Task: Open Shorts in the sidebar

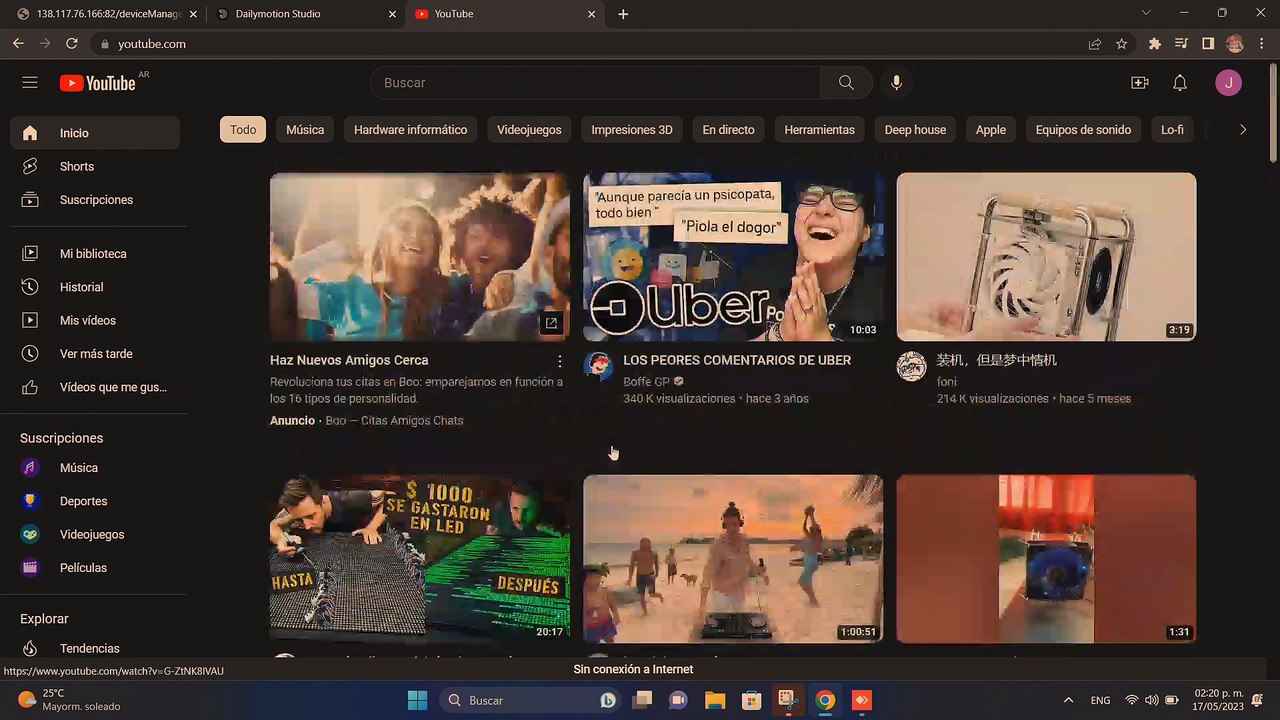Action: tap(95, 167)
